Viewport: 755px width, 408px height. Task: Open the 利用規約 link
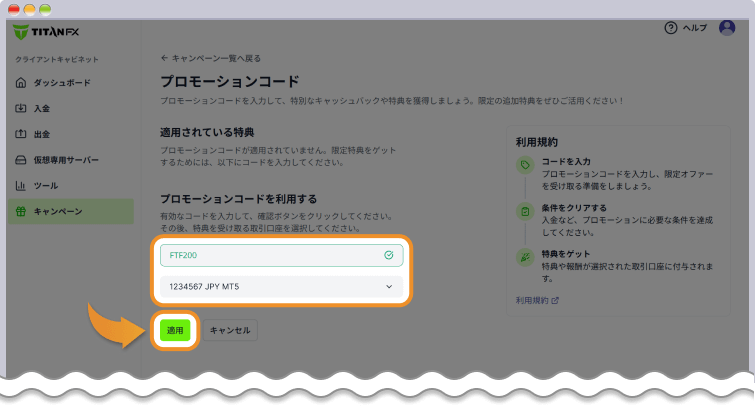532,300
